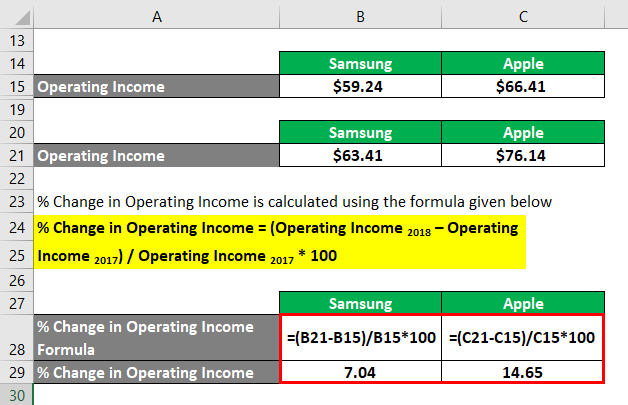Click the Select All corner triangle
This screenshot has width=628, height=405.
click(22, 18)
